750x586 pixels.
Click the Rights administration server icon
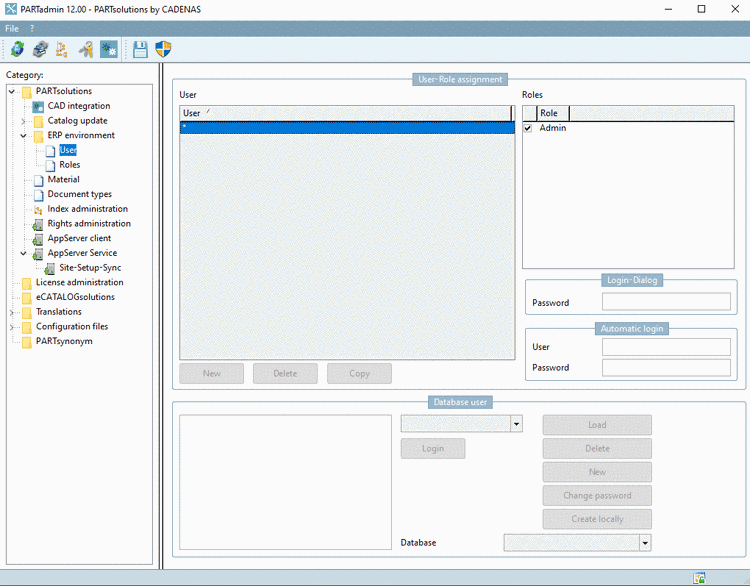[x=38, y=224]
